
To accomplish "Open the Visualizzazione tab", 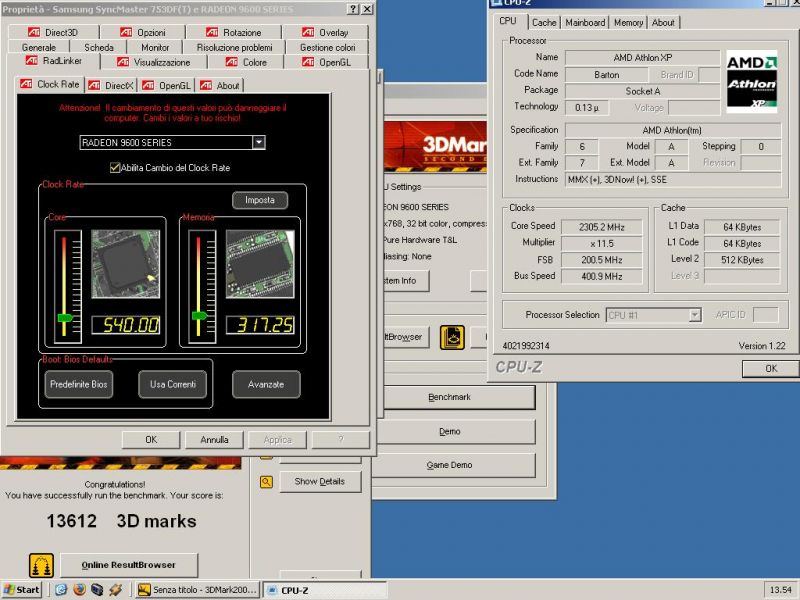I will [154, 62].
